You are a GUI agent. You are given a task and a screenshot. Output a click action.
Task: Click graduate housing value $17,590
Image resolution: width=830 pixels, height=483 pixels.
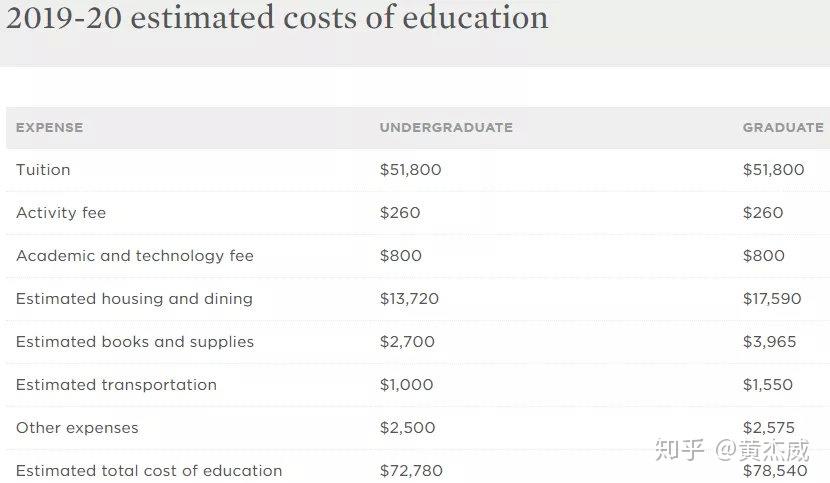pos(772,299)
